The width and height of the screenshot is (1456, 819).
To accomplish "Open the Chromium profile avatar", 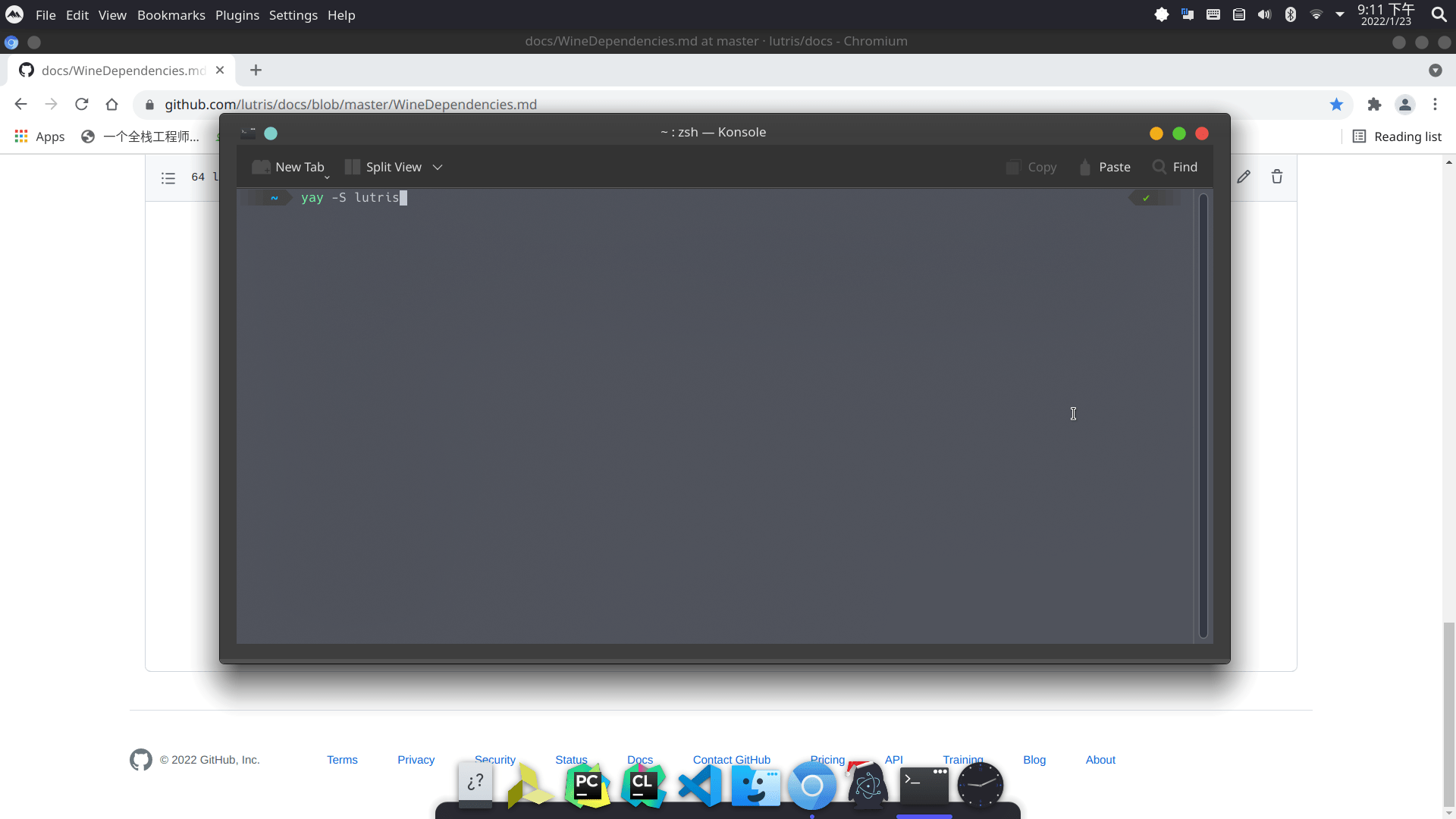I will click(1405, 105).
